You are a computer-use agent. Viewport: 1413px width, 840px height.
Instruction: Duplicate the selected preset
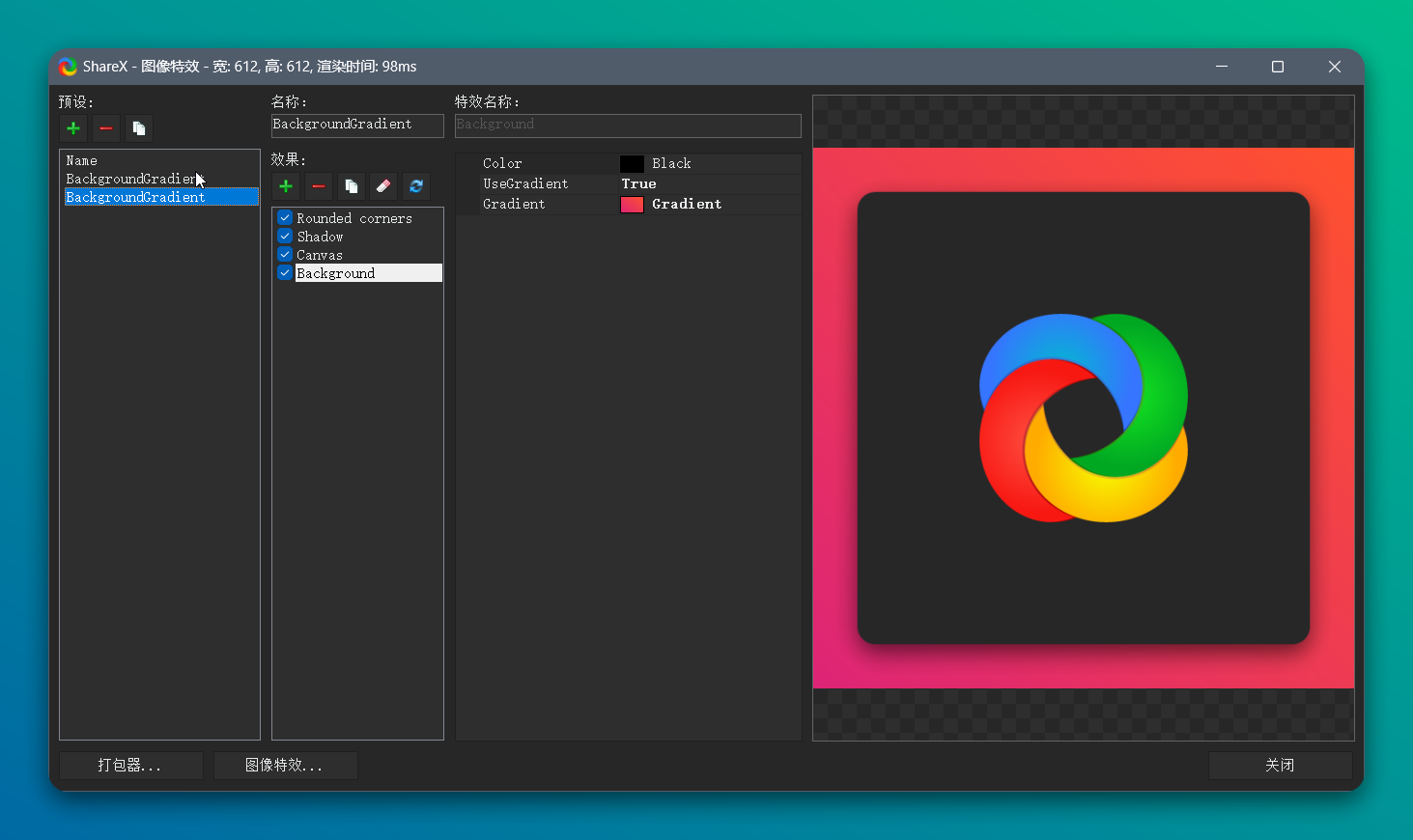[139, 128]
